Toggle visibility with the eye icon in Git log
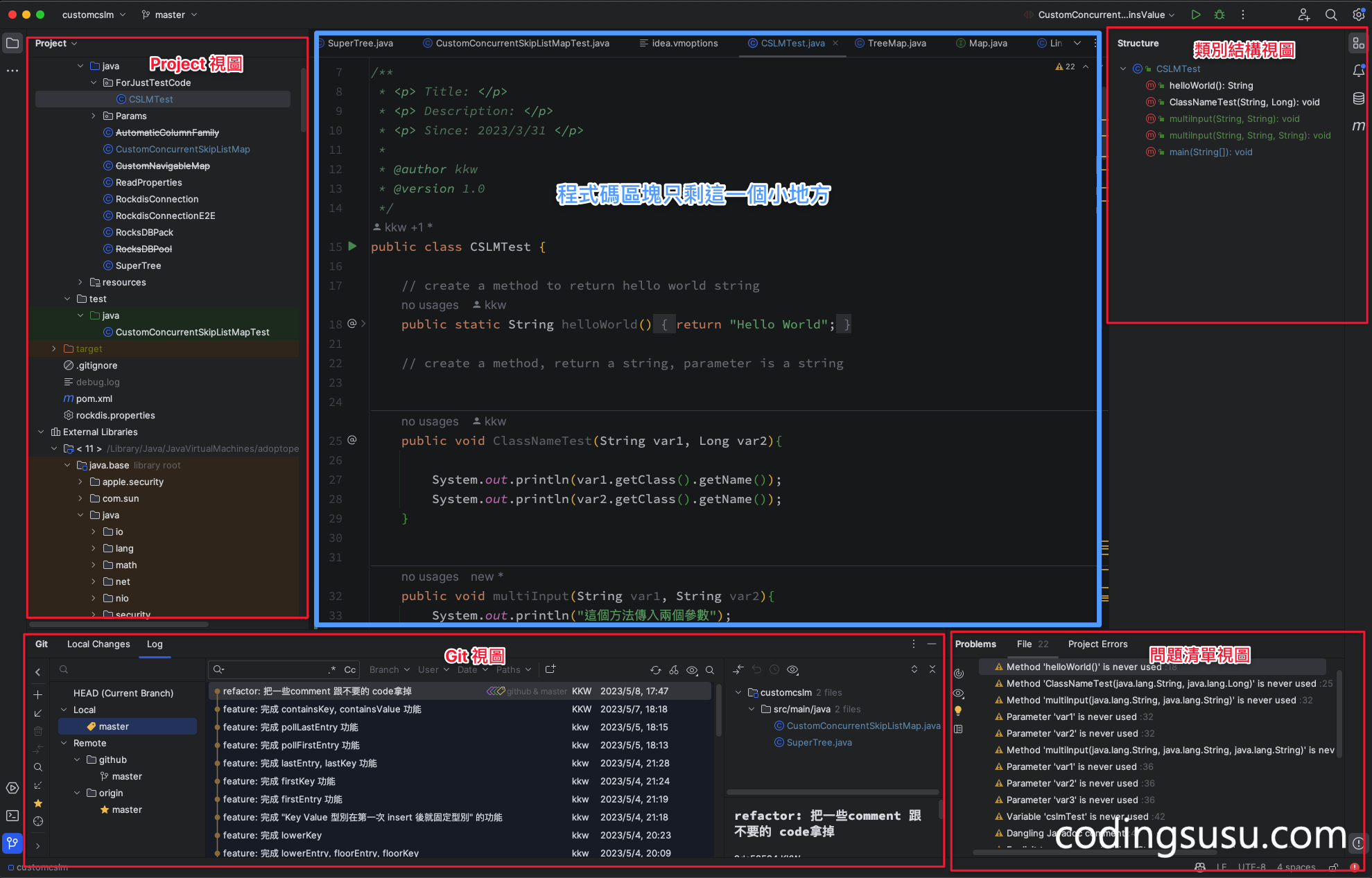1372x878 pixels. [x=692, y=670]
